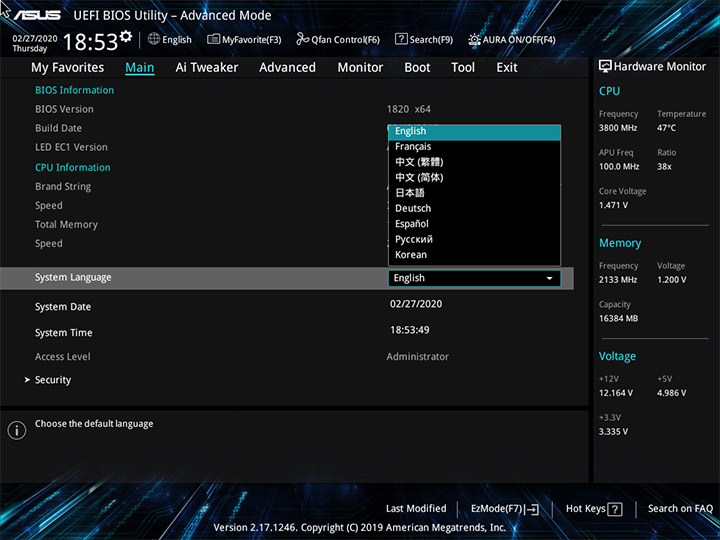Click Brand String label
Image resolution: width=720 pixels, height=540 pixels.
63,187
